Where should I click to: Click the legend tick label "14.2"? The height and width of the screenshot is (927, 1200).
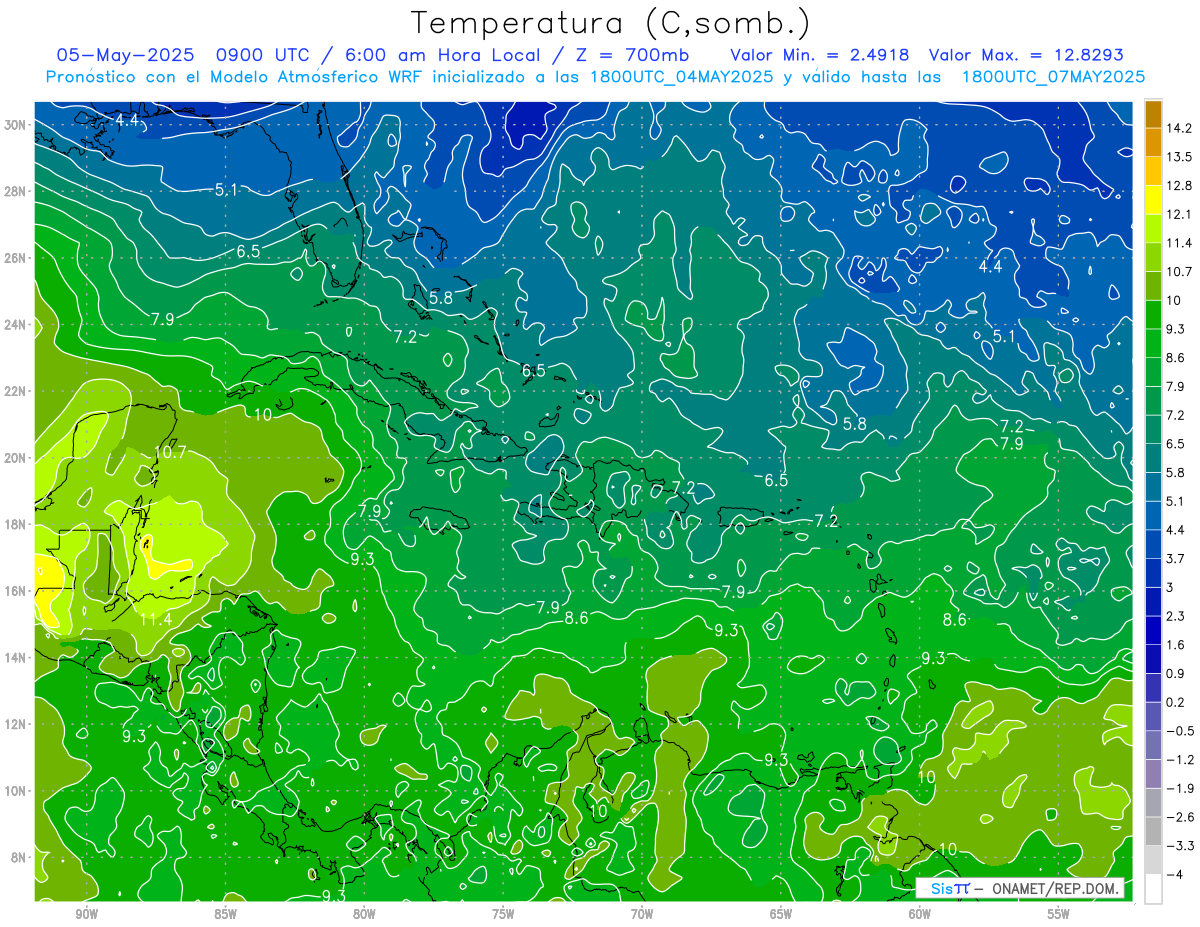pyautogui.click(x=1179, y=128)
